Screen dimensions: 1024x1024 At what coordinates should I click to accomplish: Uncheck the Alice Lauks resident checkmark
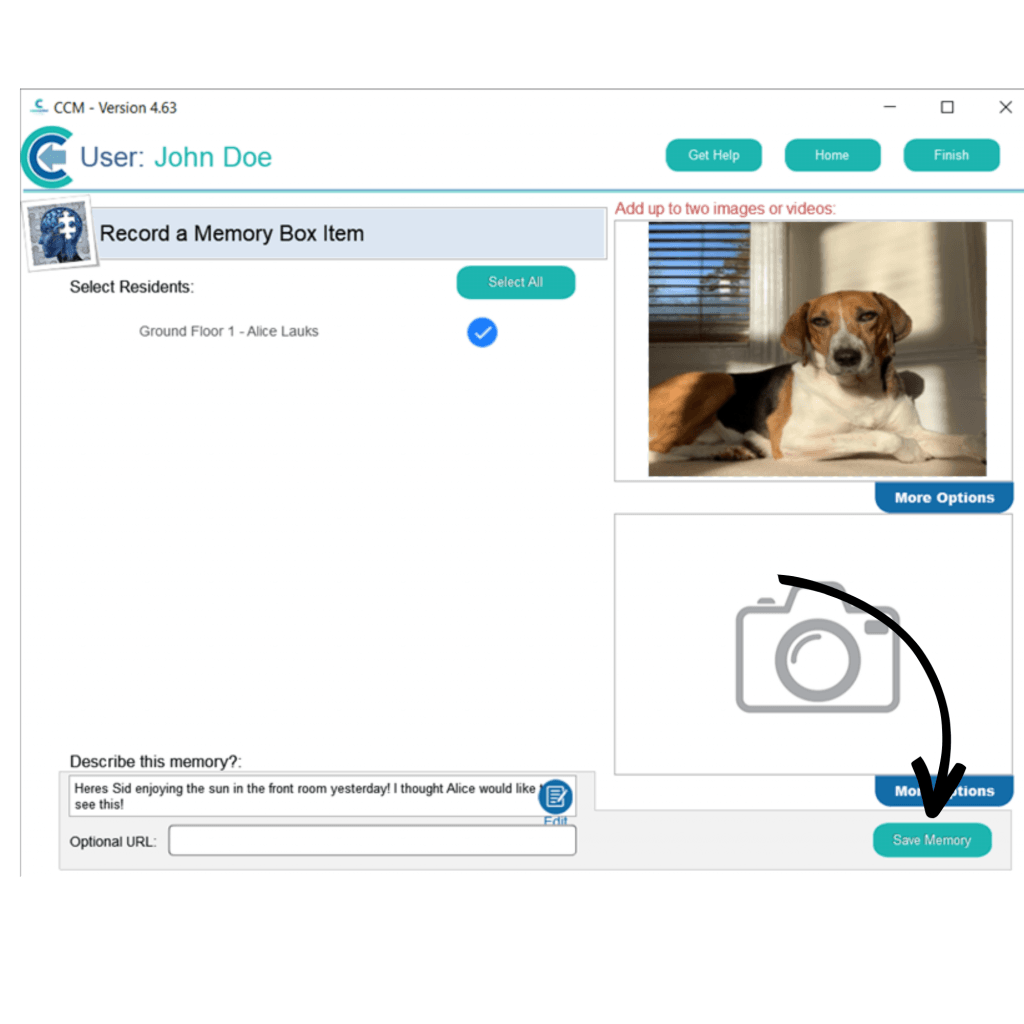(x=482, y=332)
